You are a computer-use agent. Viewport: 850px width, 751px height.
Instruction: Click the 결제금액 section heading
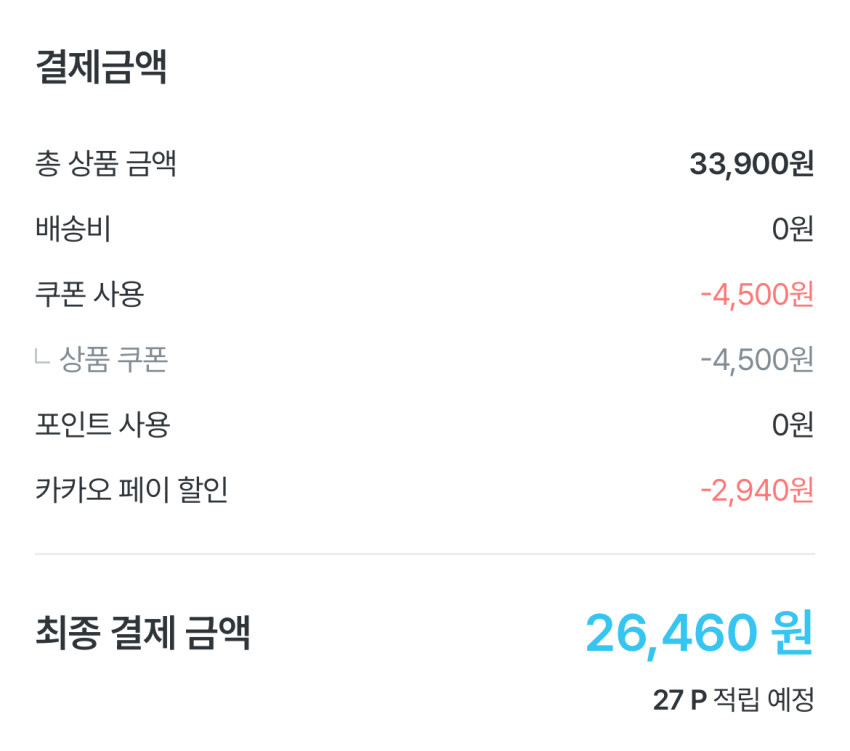click(101, 67)
